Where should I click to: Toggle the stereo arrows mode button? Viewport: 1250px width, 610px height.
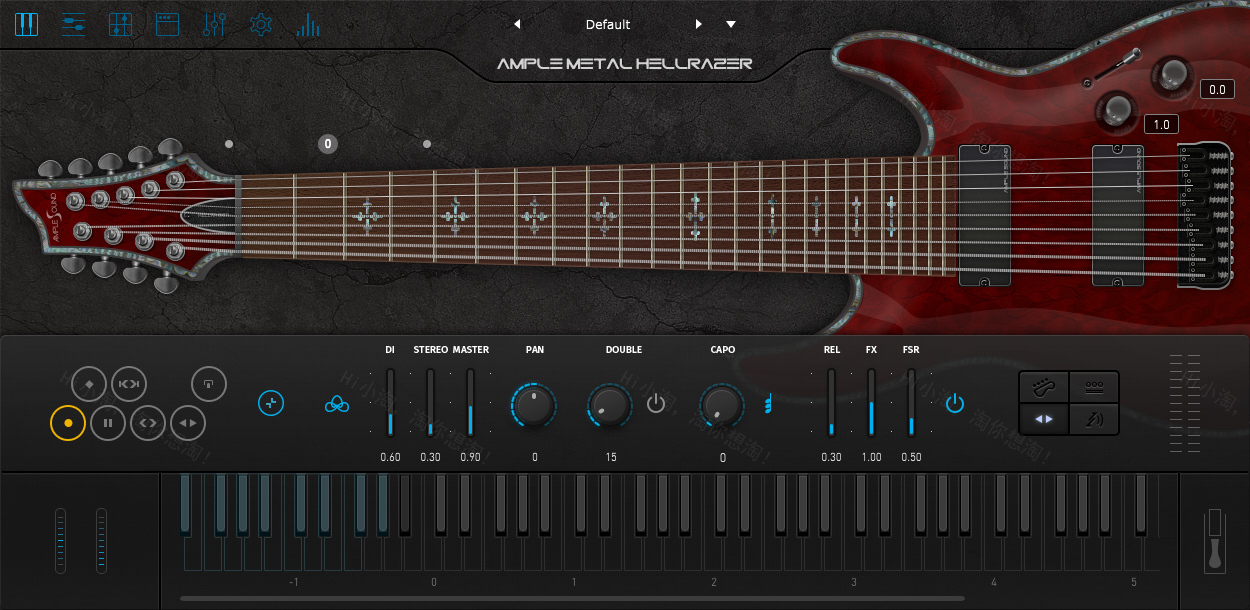[x=1043, y=419]
